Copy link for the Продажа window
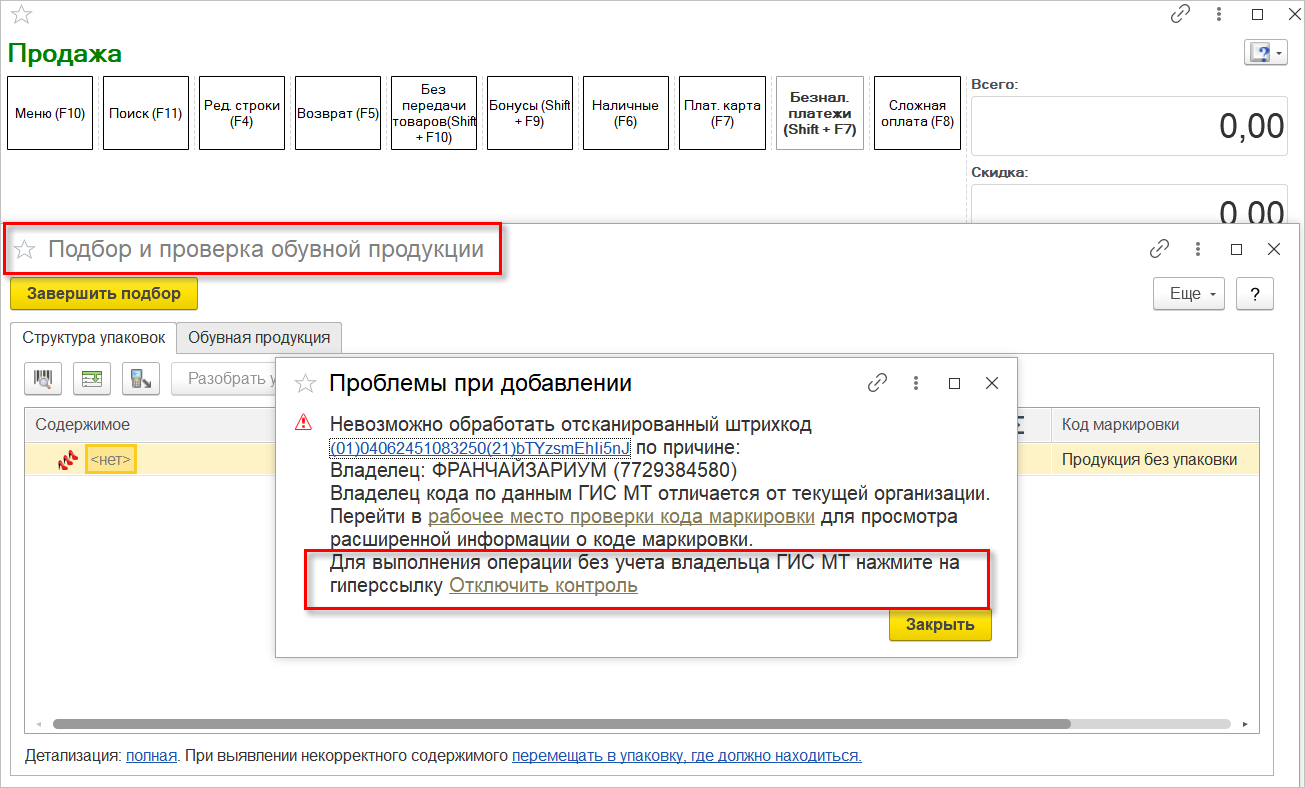Screen dimensions: 1305x788 pos(1180,15)
